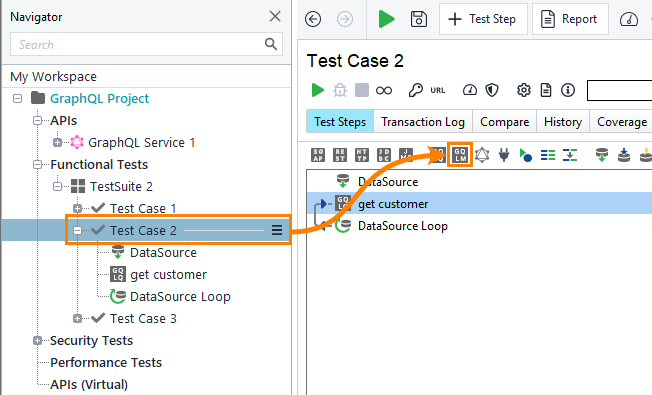The width and height of the screenshot is (652, 395).
Task: Select Test Case 3 in Navigator
Action: [143, 318]
